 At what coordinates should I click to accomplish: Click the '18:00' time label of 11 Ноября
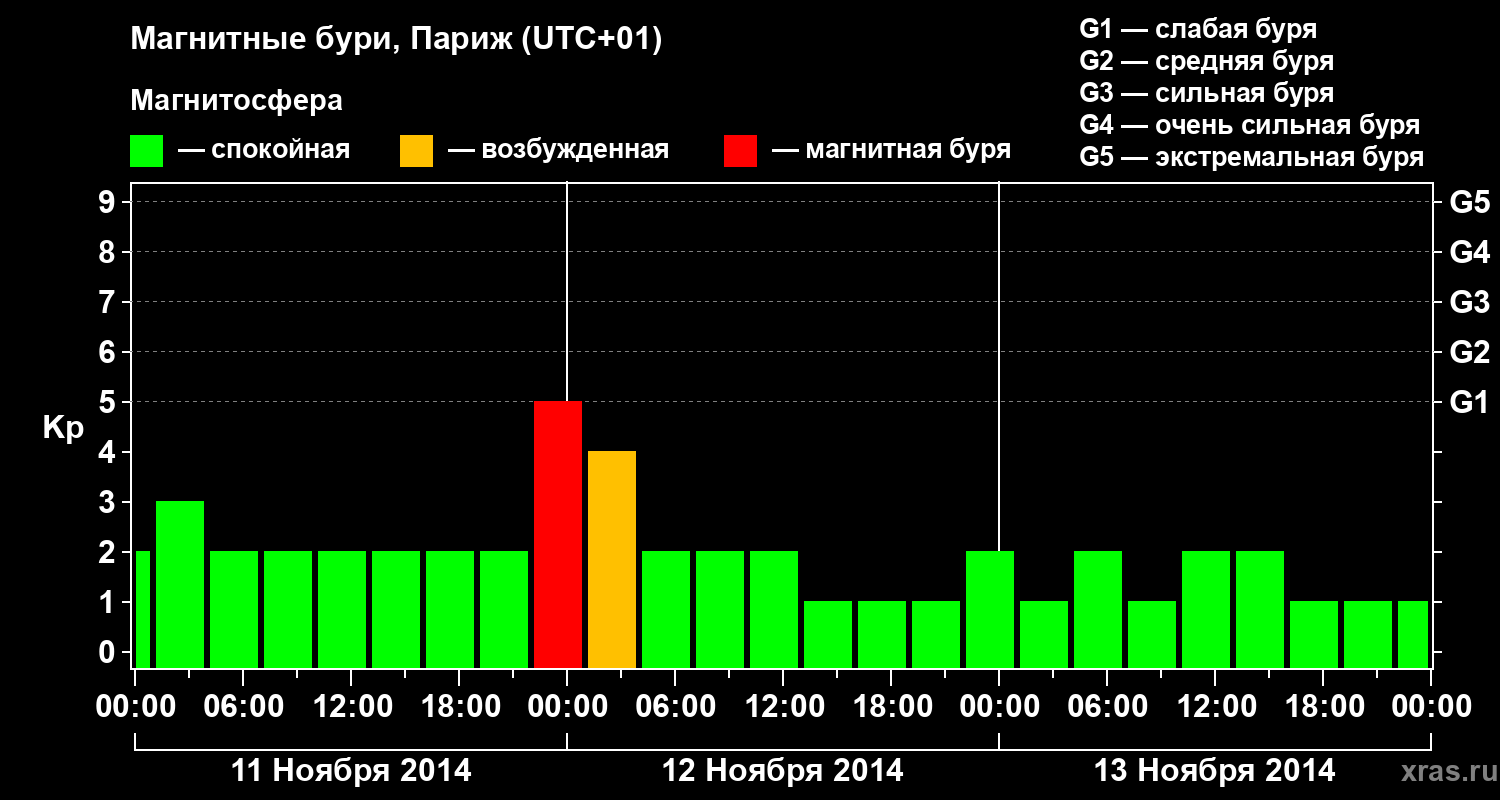[459, 707]
